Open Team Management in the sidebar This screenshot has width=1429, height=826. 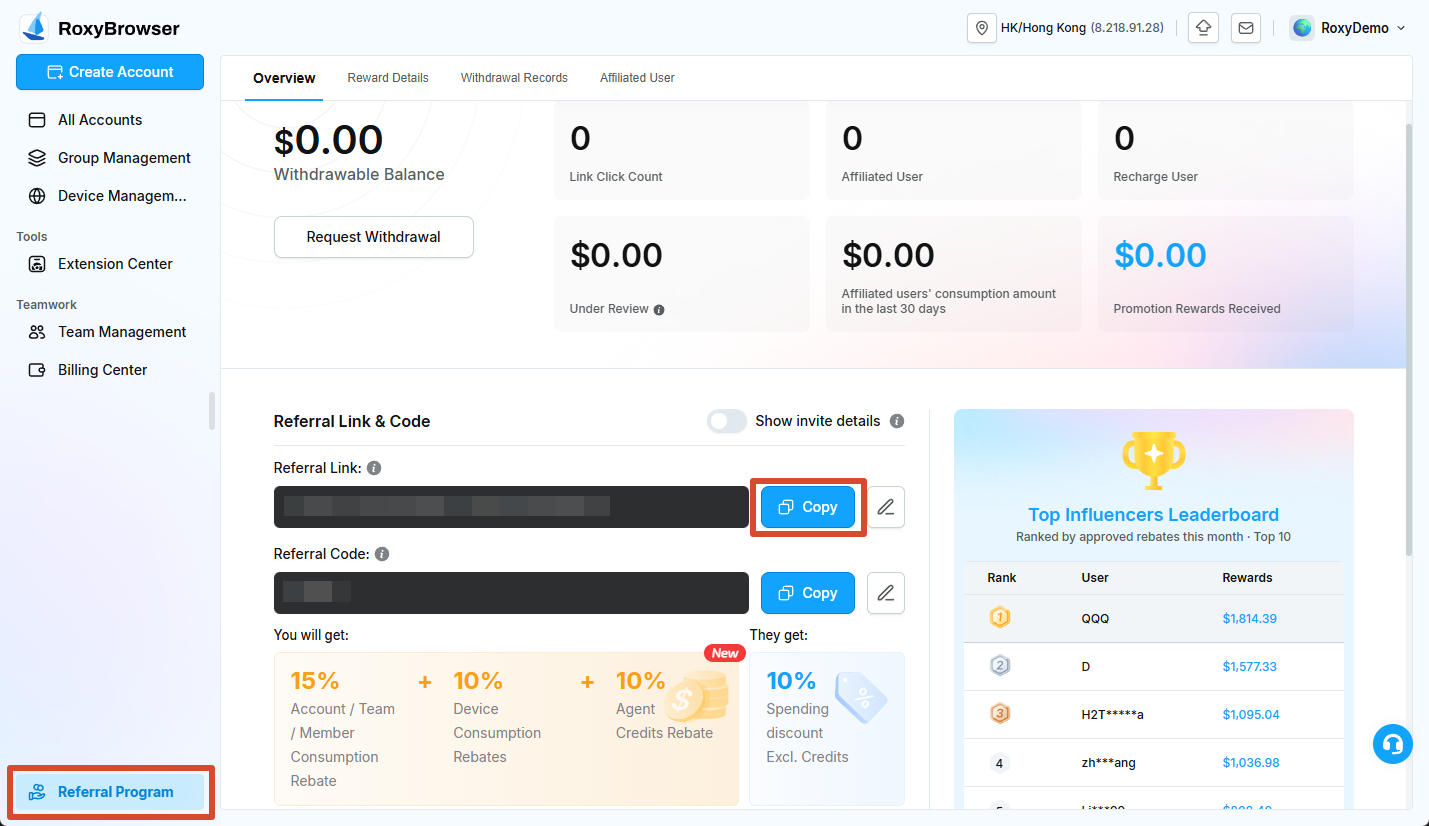tap(110, 332)
